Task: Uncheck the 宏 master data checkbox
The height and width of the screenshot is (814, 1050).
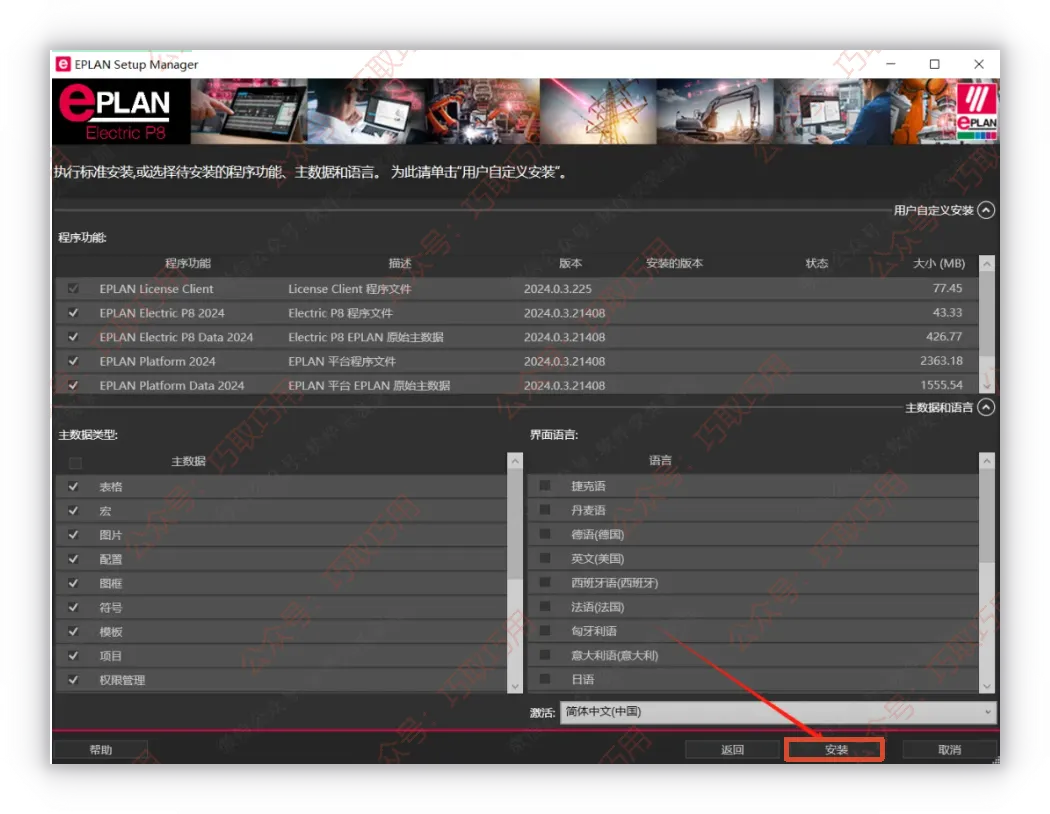Action: click(73, 511)
